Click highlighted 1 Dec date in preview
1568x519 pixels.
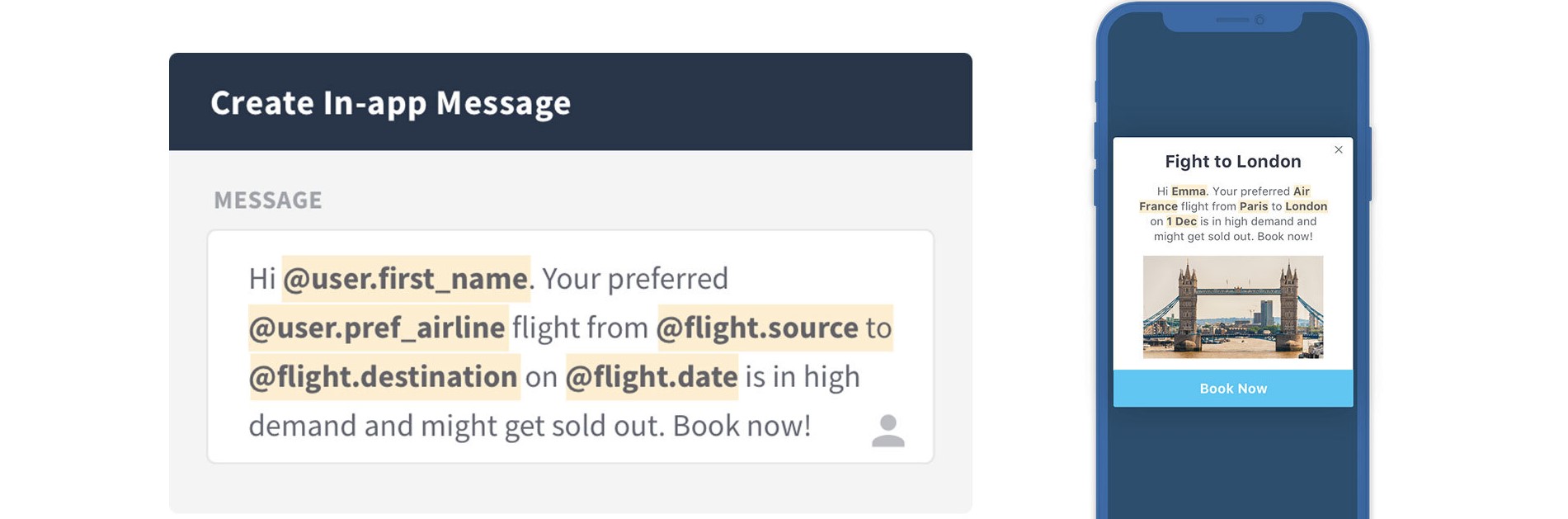click(1182, 221)
